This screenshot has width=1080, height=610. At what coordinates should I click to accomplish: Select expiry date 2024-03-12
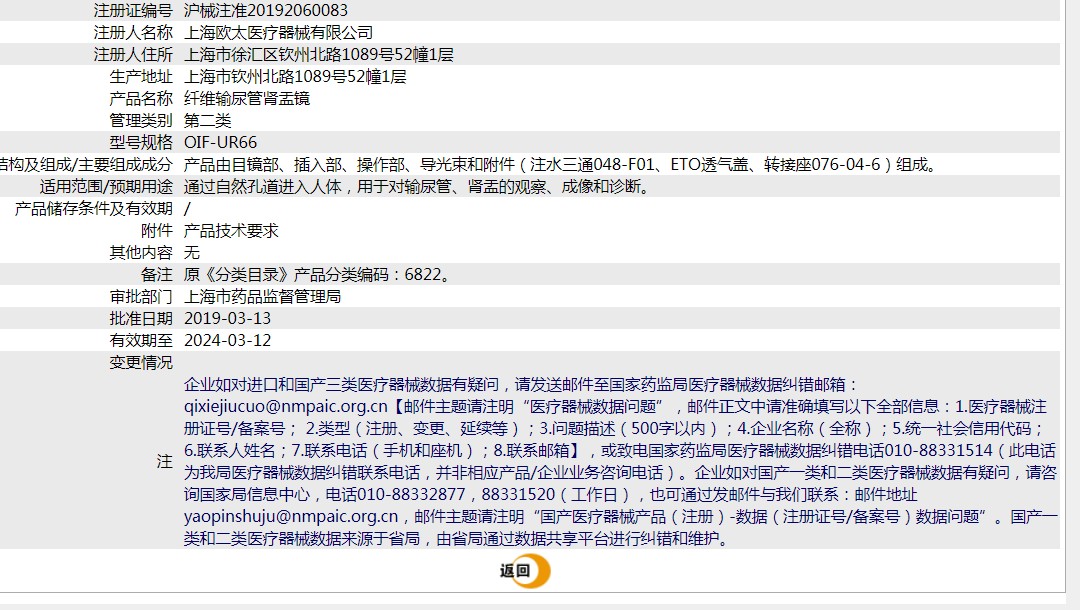[227, 341]
